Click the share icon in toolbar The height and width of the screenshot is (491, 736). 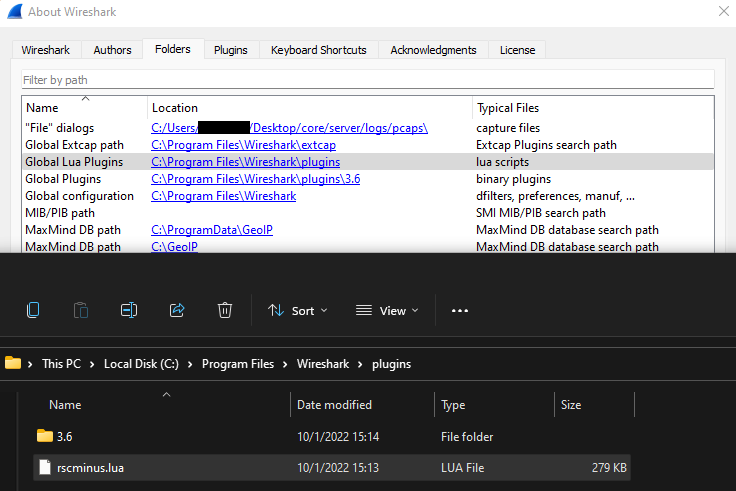pyautogui.click(x=177, y=310)
